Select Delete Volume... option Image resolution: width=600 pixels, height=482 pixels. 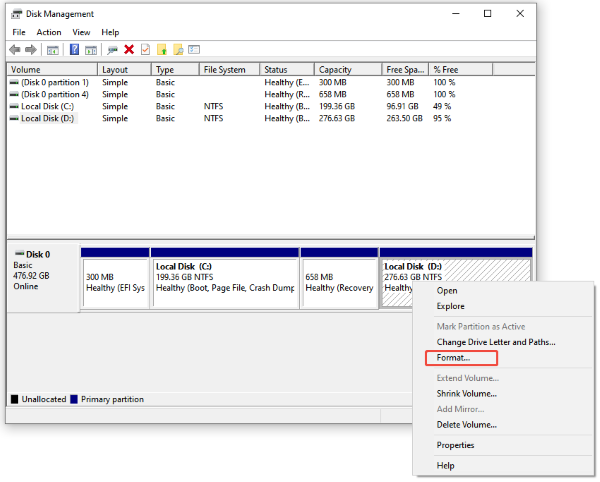pos(466,425)
